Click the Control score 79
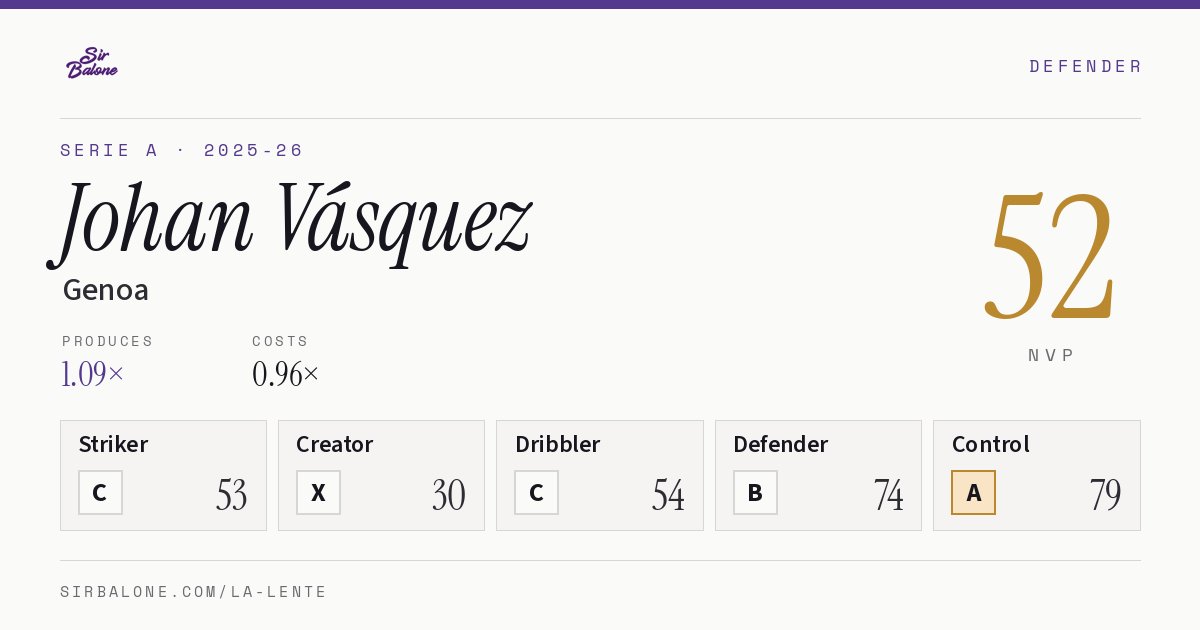Screen dimensions: 1200x630 pyautogui.click(x=1105, y=495)
